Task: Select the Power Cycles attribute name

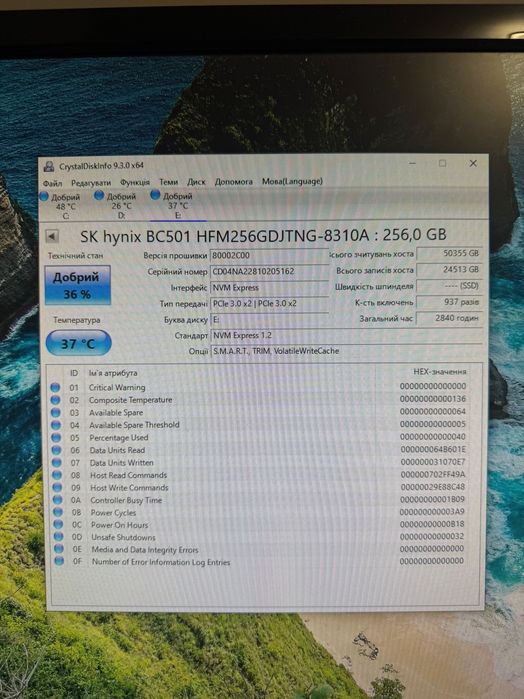Action: (113, 513)
